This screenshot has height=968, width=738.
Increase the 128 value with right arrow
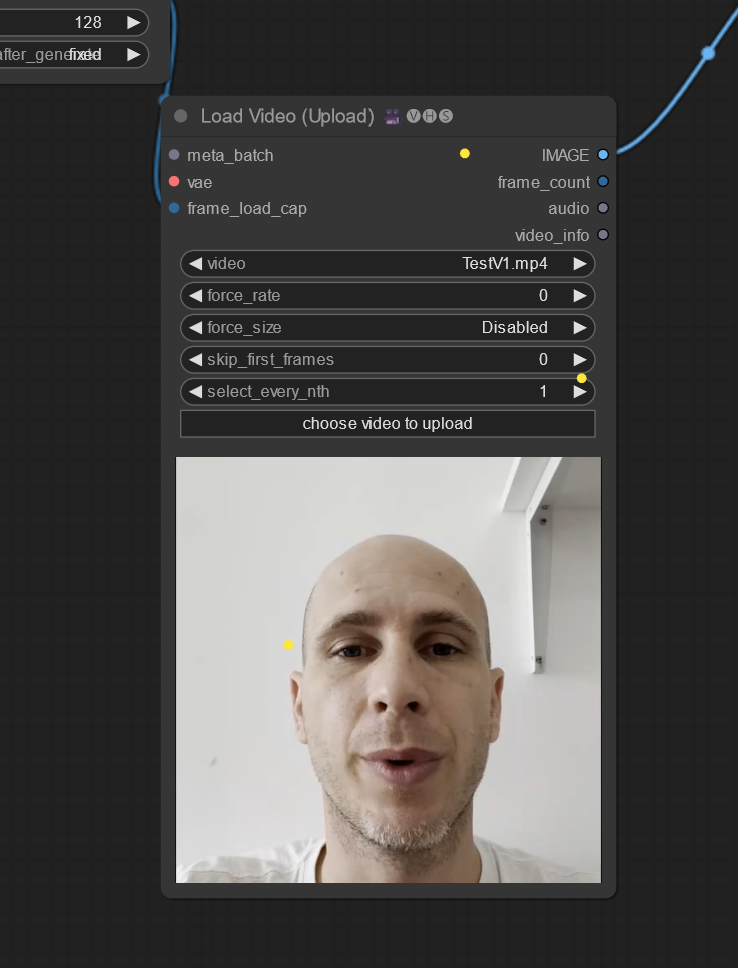tap(133, 23)
